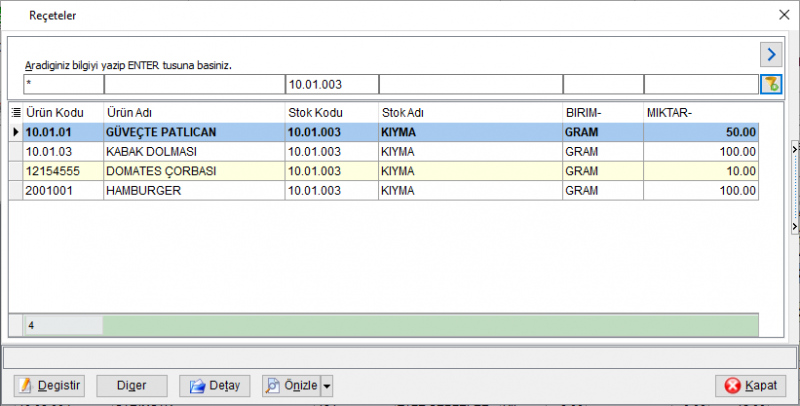
Task: Click the blue right-arrow icon above the filter
Action: 771,54
